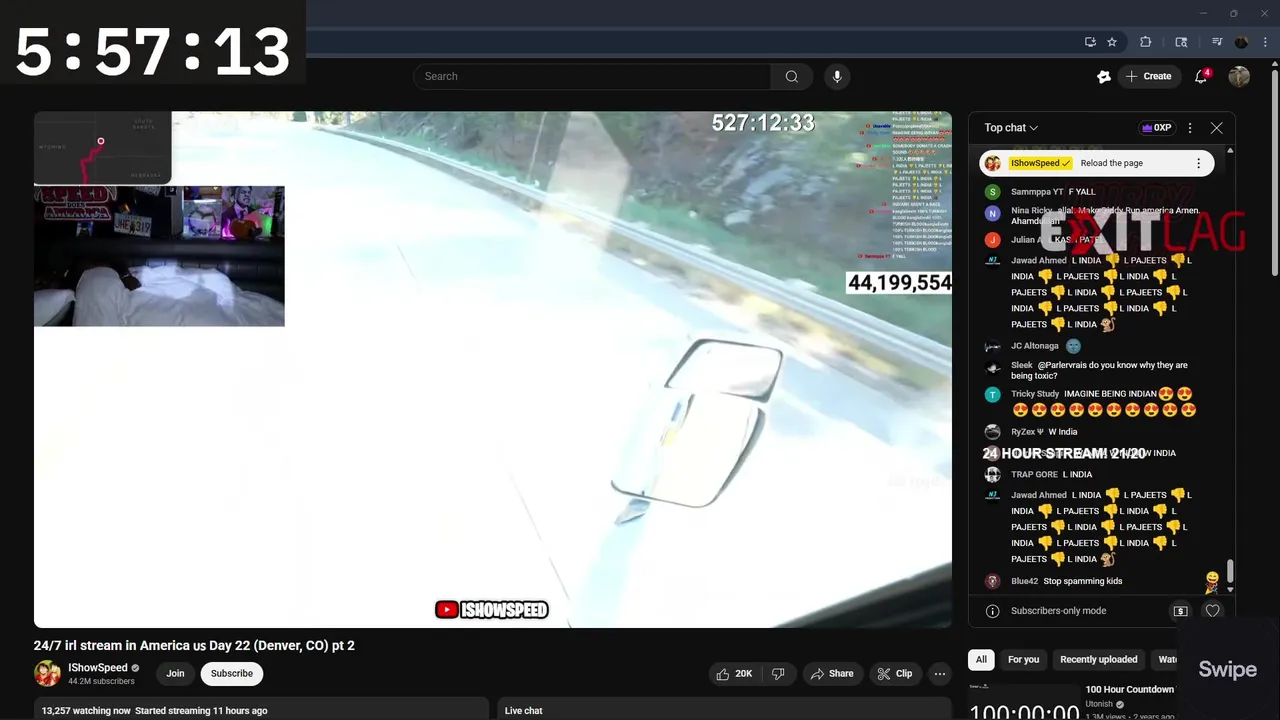Screen dimensions: 1280x720
Task: Click the microphone voice search icon
Action: [x=837, y=76]
